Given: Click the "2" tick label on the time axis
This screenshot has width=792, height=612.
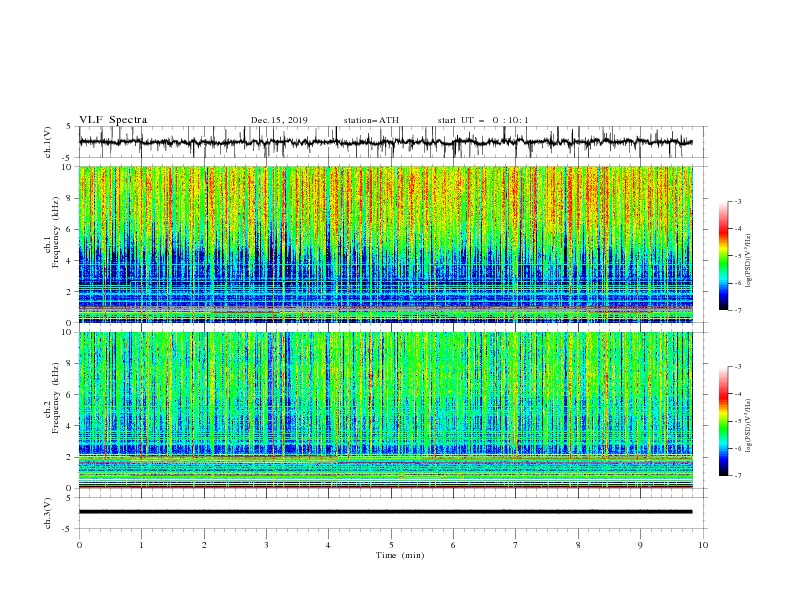Looking at the screenshot, I should [204, 545].
